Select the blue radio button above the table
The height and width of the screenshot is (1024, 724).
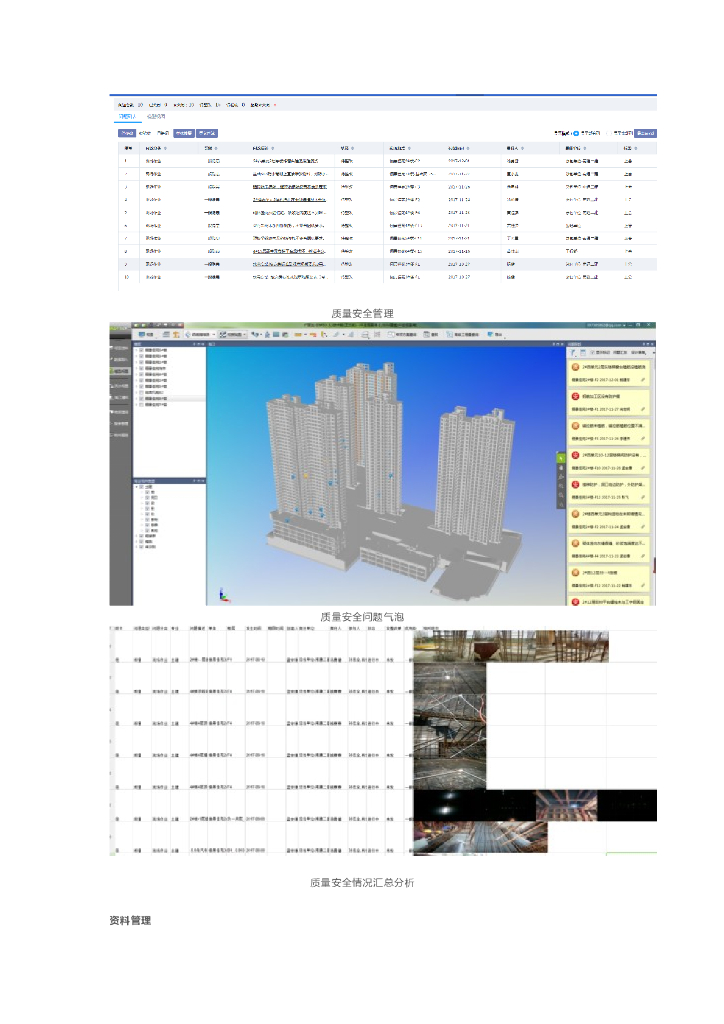(575, 132)
